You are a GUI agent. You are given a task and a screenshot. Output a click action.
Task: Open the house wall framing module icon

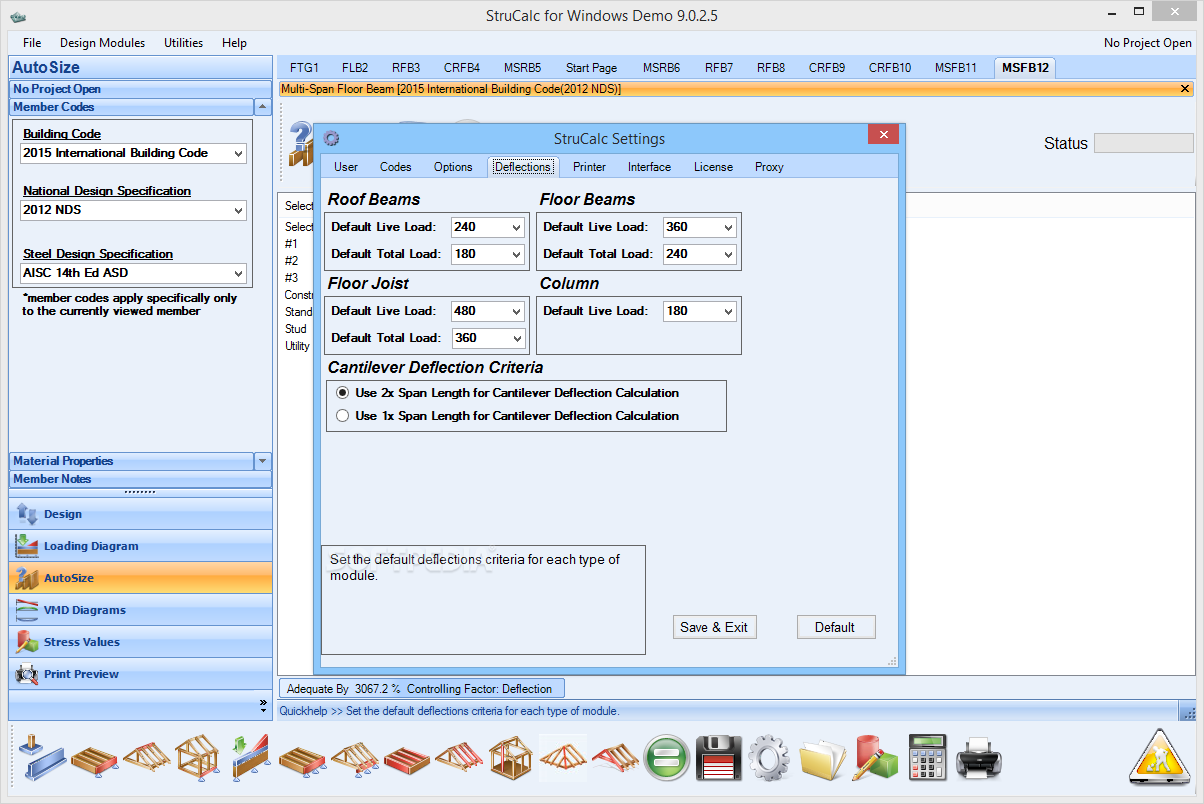click(x=197, y=760)
